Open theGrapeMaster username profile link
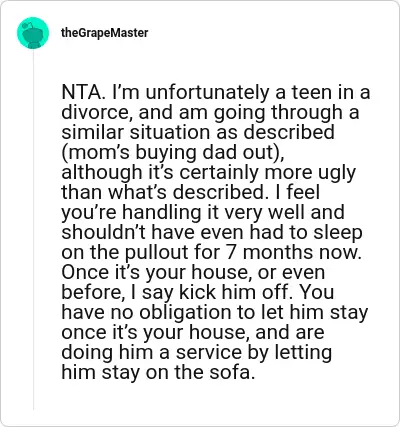Viewport: 400px width, 427px height. pyautogui.click(x=105, y=33)
